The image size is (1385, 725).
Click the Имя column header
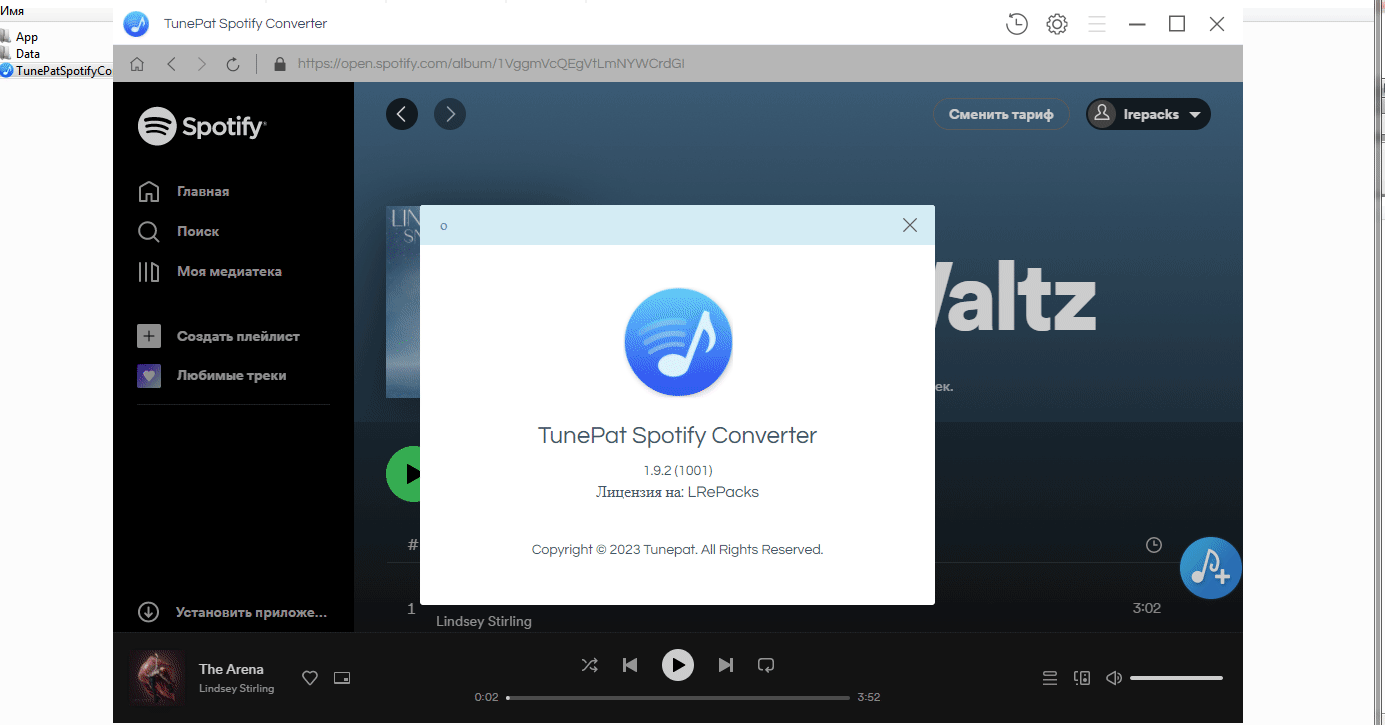(x=12, y=10)
